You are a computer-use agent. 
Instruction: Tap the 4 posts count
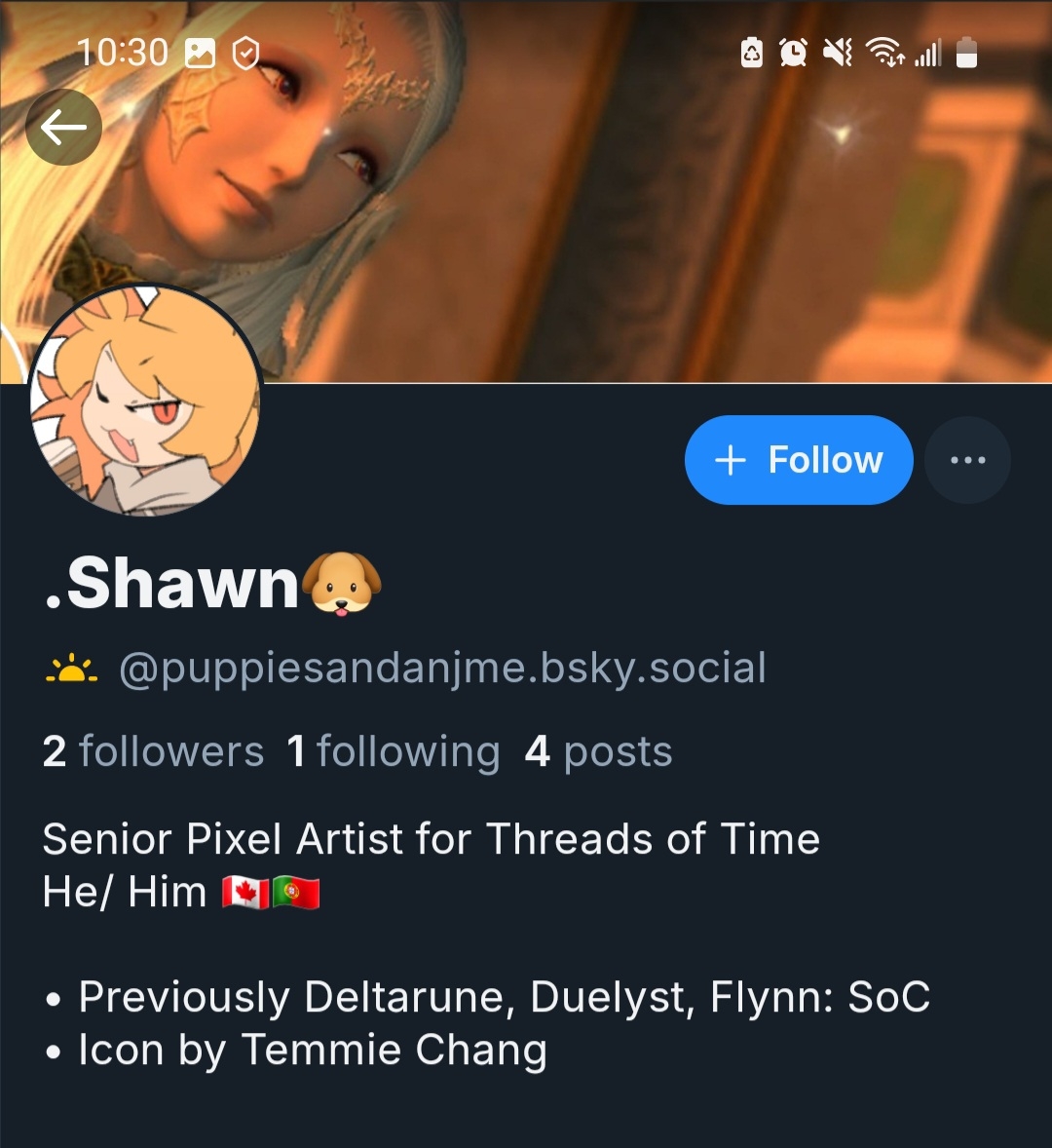click(598, 751)
